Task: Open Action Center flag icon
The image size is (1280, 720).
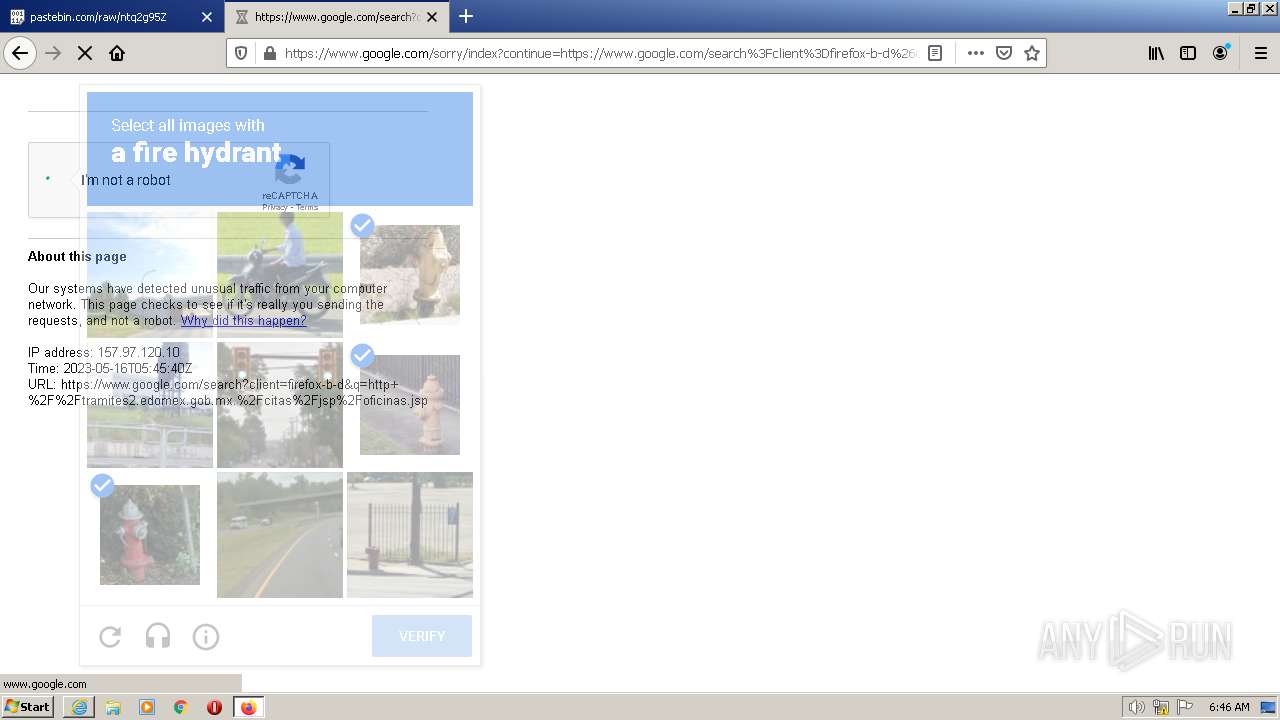Action: [1185, 707]
